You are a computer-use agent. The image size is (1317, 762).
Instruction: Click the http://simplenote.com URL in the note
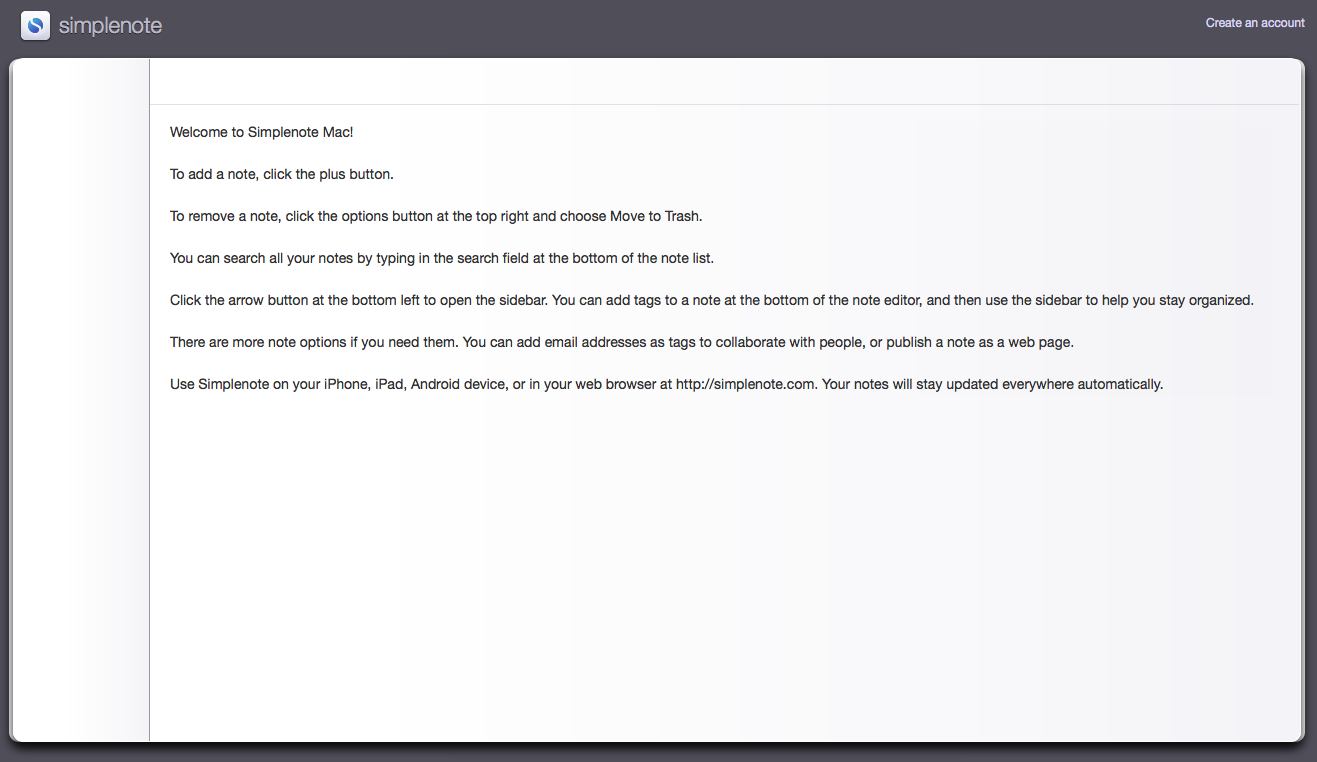pos(746,384)
